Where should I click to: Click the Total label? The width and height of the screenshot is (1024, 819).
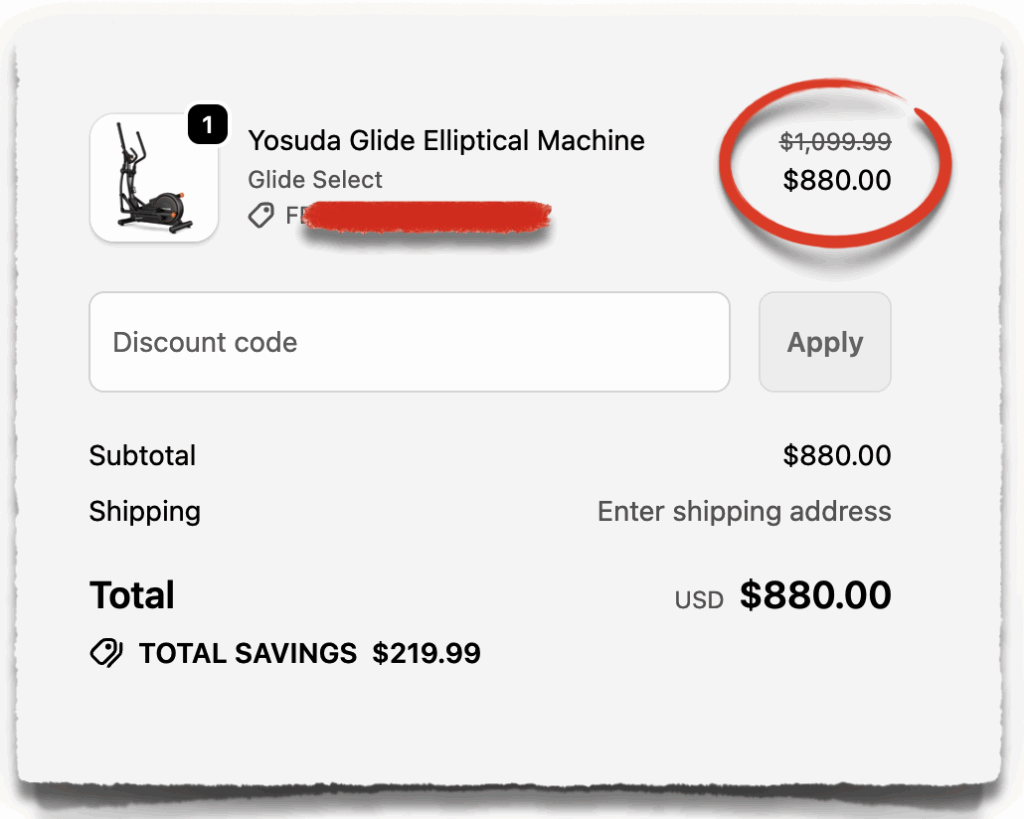click(132, 594)
